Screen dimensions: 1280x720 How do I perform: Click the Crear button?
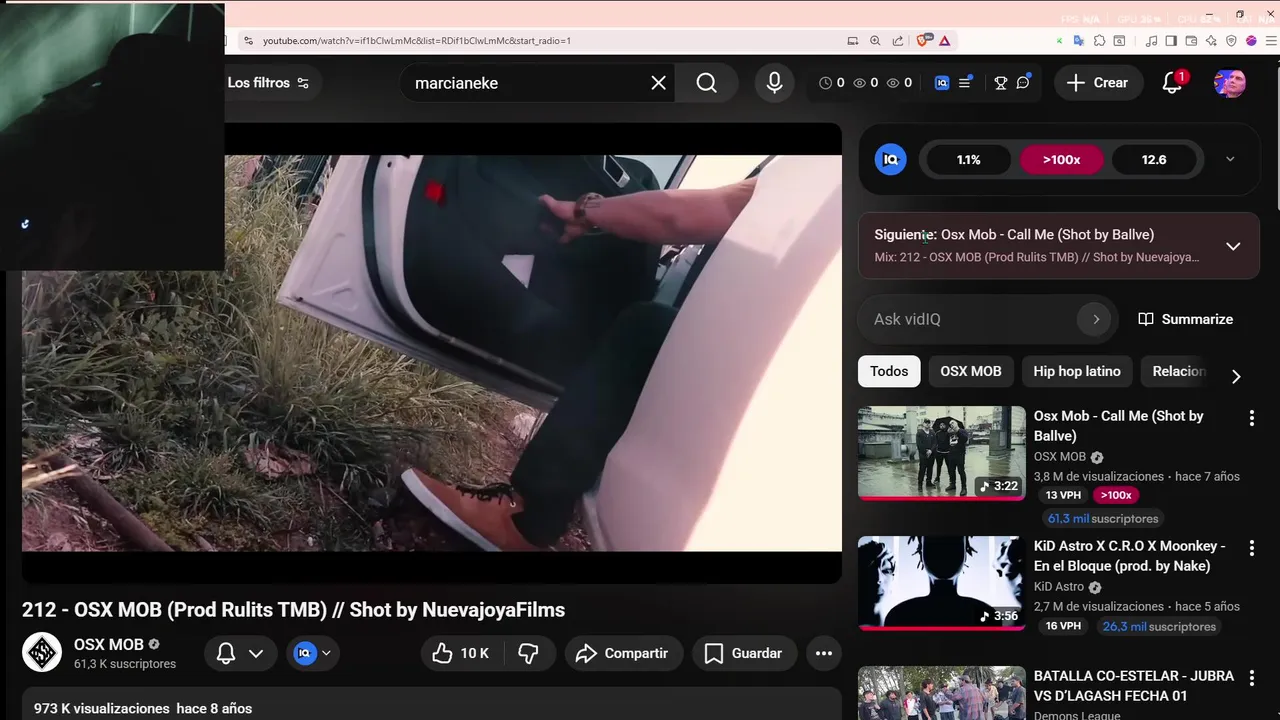click(x=1097, y=83)
